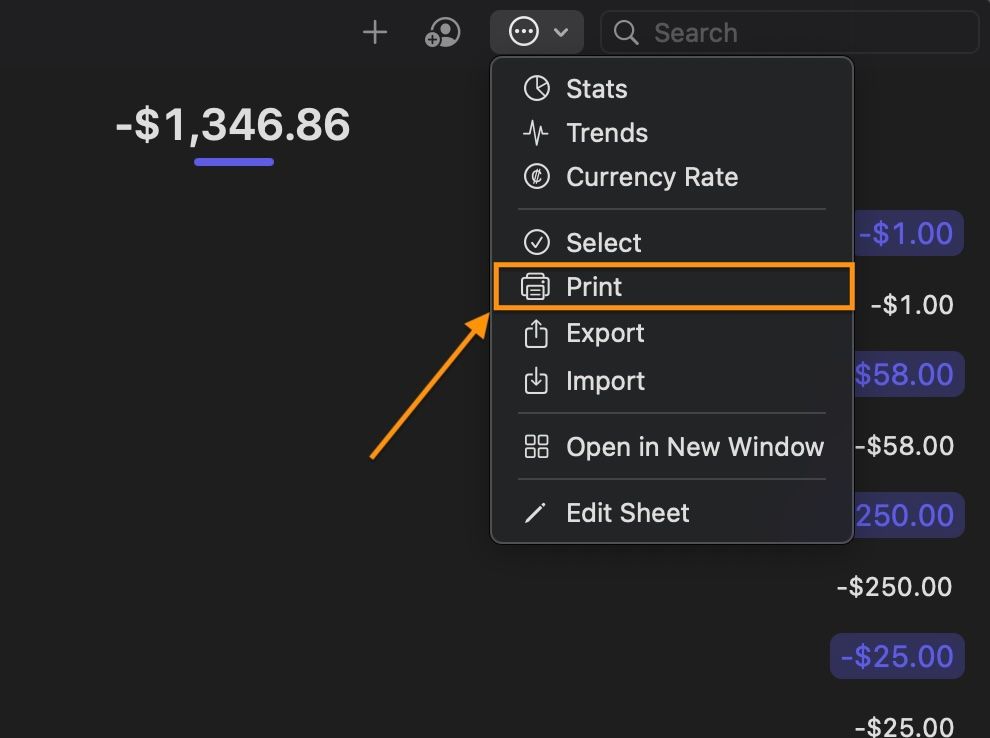Choose Currency Rate menu item
Screen dimensions: 990x738
651,177
